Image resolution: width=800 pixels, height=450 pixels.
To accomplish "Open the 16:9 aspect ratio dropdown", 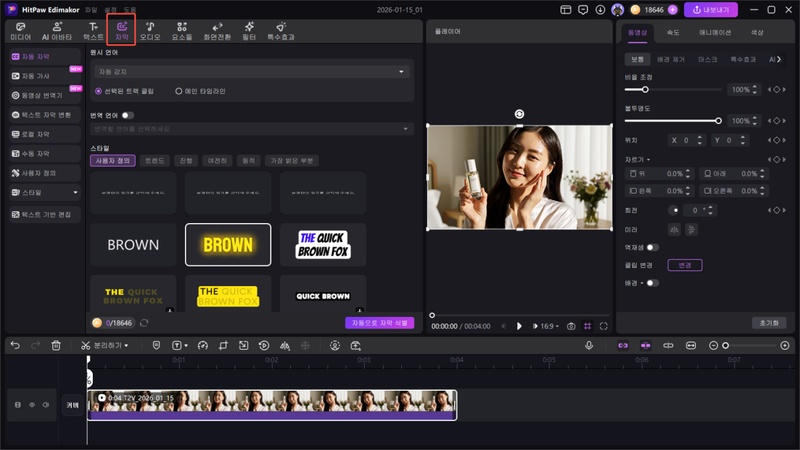I will pos(549,326).
